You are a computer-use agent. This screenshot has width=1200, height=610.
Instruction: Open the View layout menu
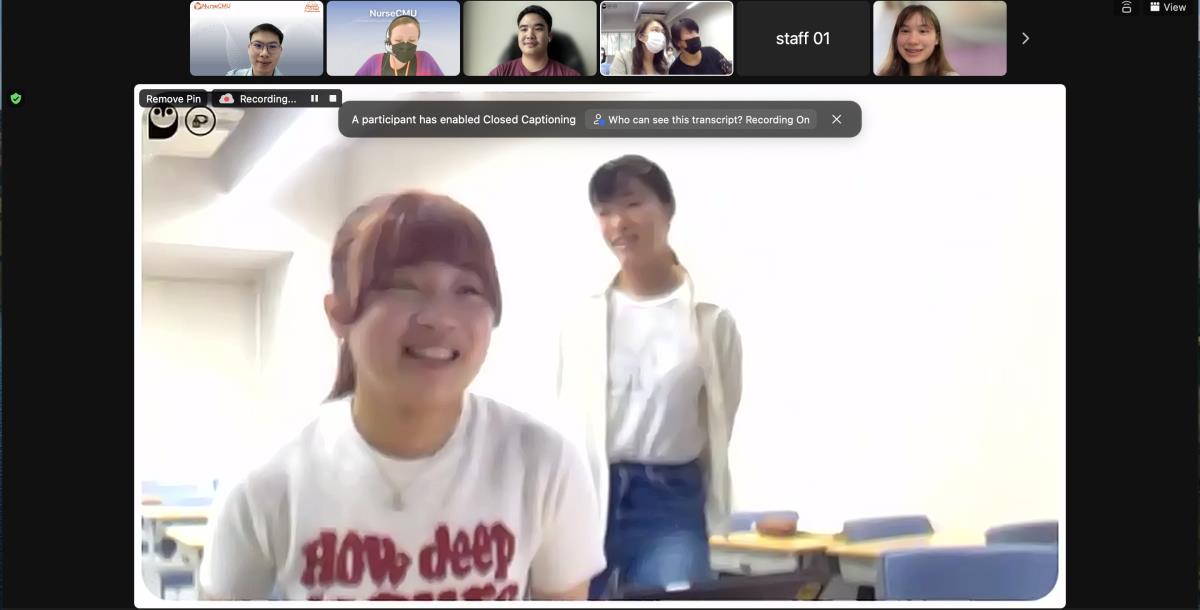[1168, 7]
